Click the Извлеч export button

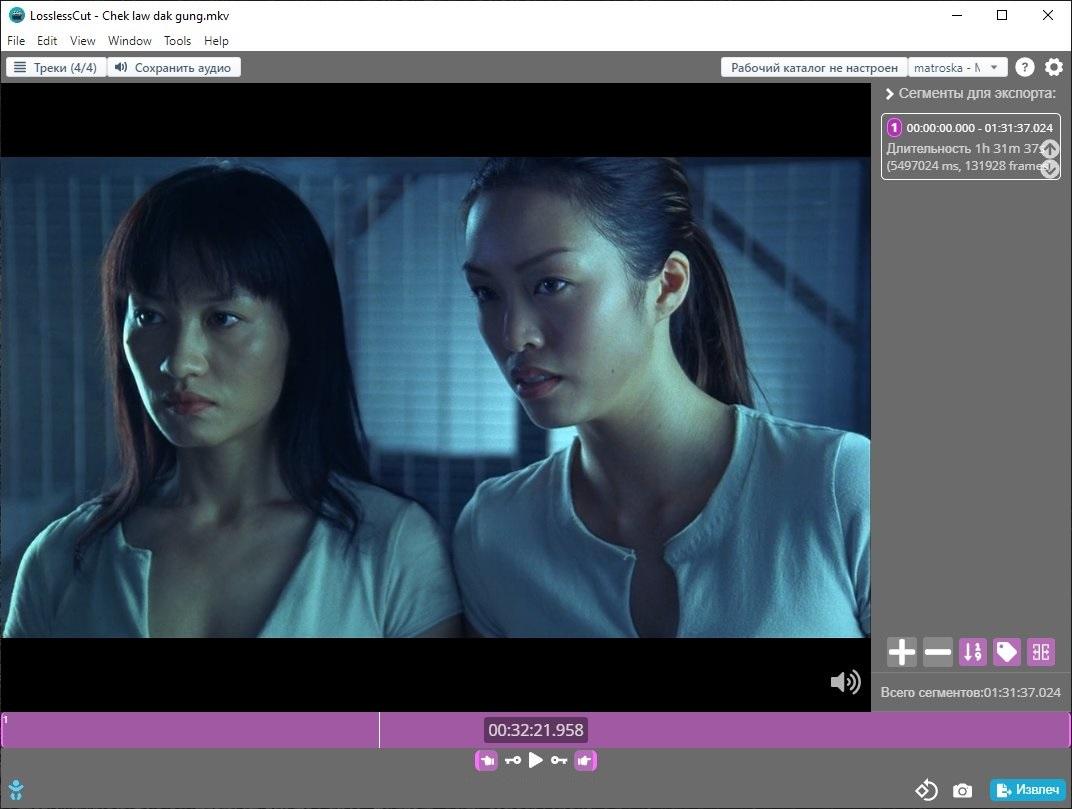pyautogui.click(x=1027, y=791)
